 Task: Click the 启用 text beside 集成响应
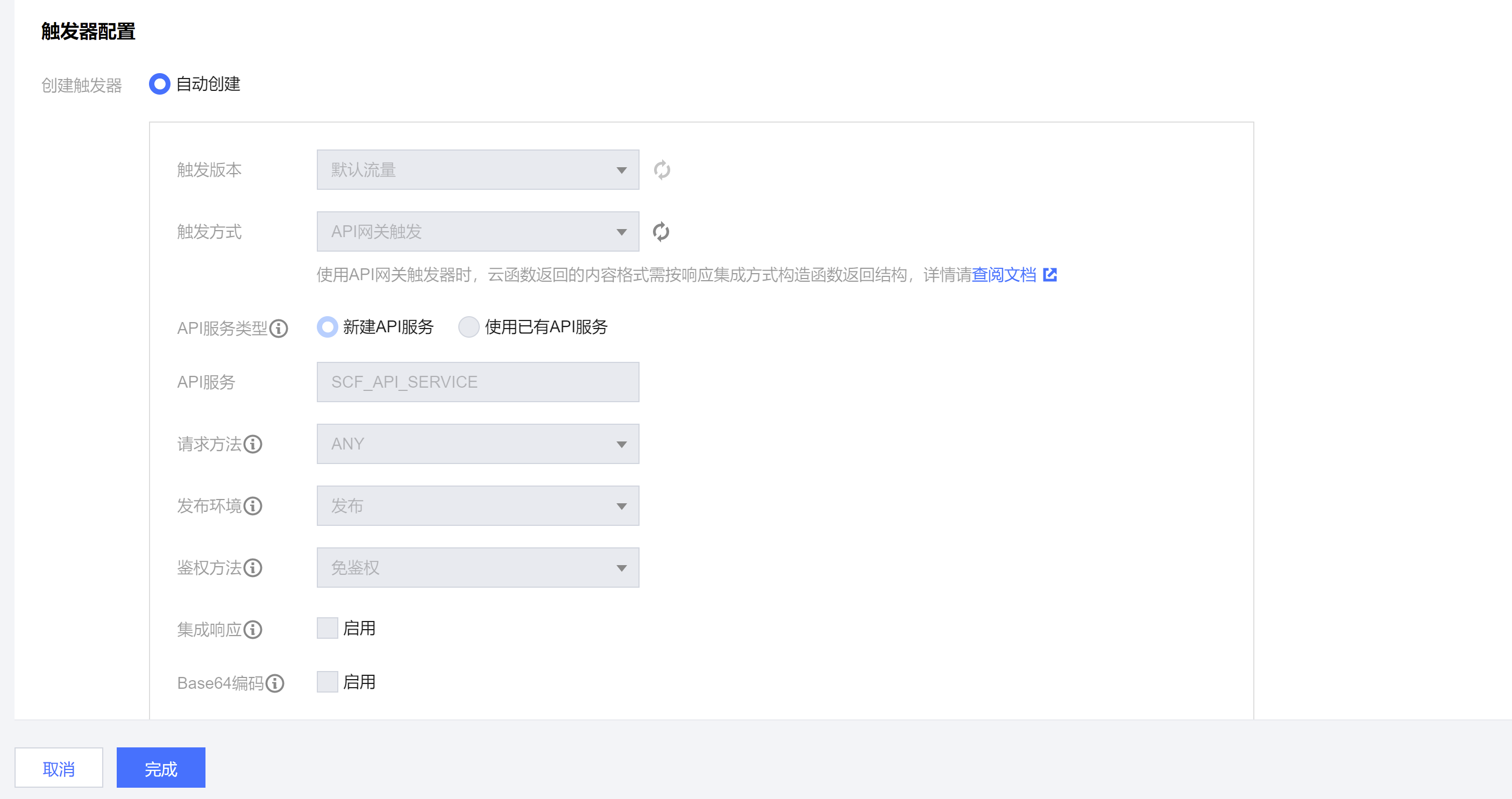coord(359,629)
